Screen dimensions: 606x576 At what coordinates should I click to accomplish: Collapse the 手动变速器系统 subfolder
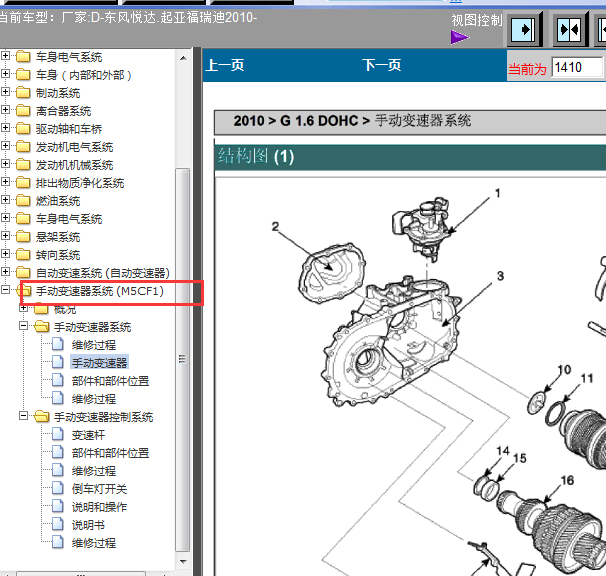(24, 326)
